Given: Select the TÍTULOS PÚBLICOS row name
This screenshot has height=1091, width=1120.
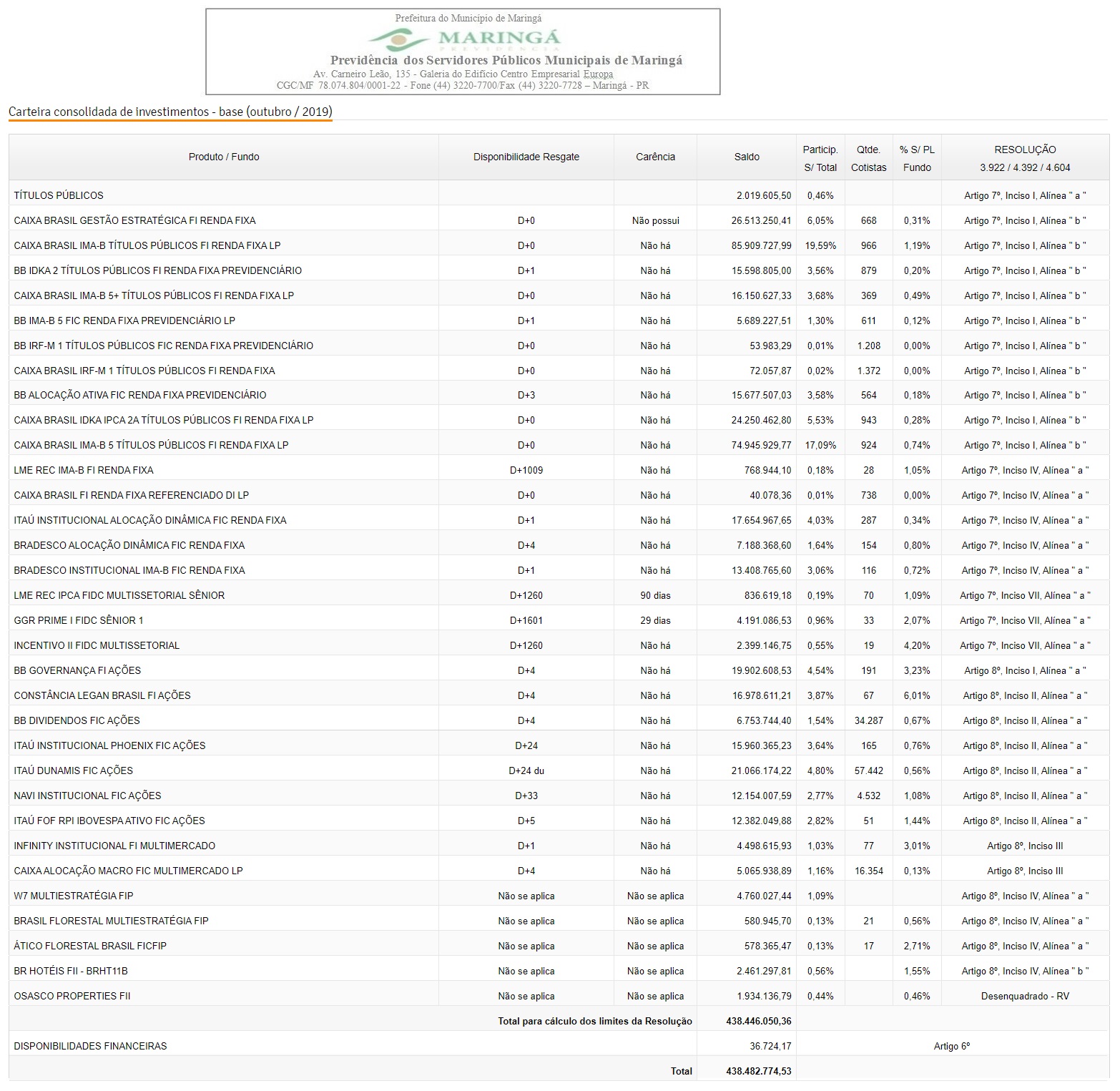Looking at the screenshot, I should [59, 195].
